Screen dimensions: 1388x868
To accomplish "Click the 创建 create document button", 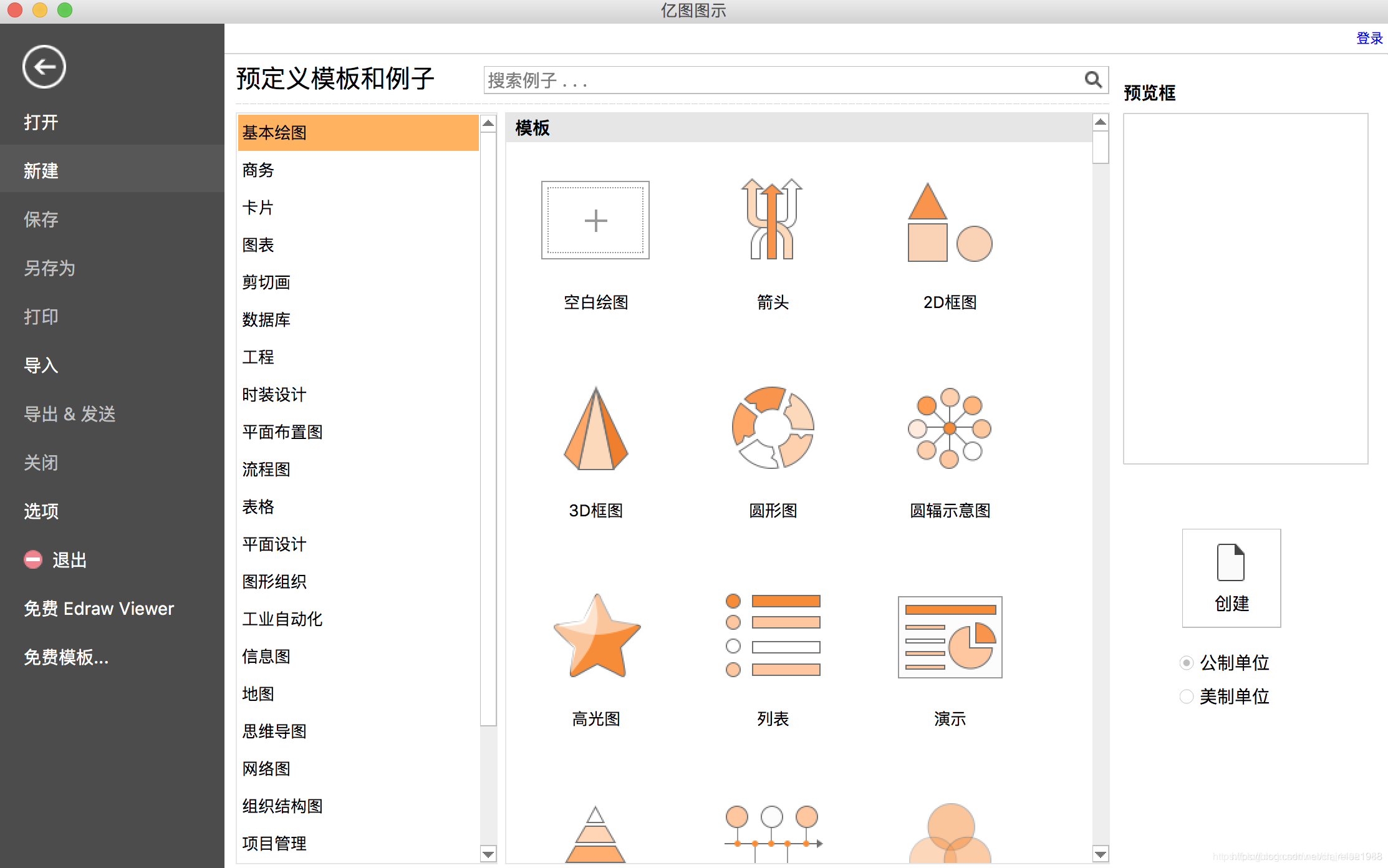I will click(1231, 578).
